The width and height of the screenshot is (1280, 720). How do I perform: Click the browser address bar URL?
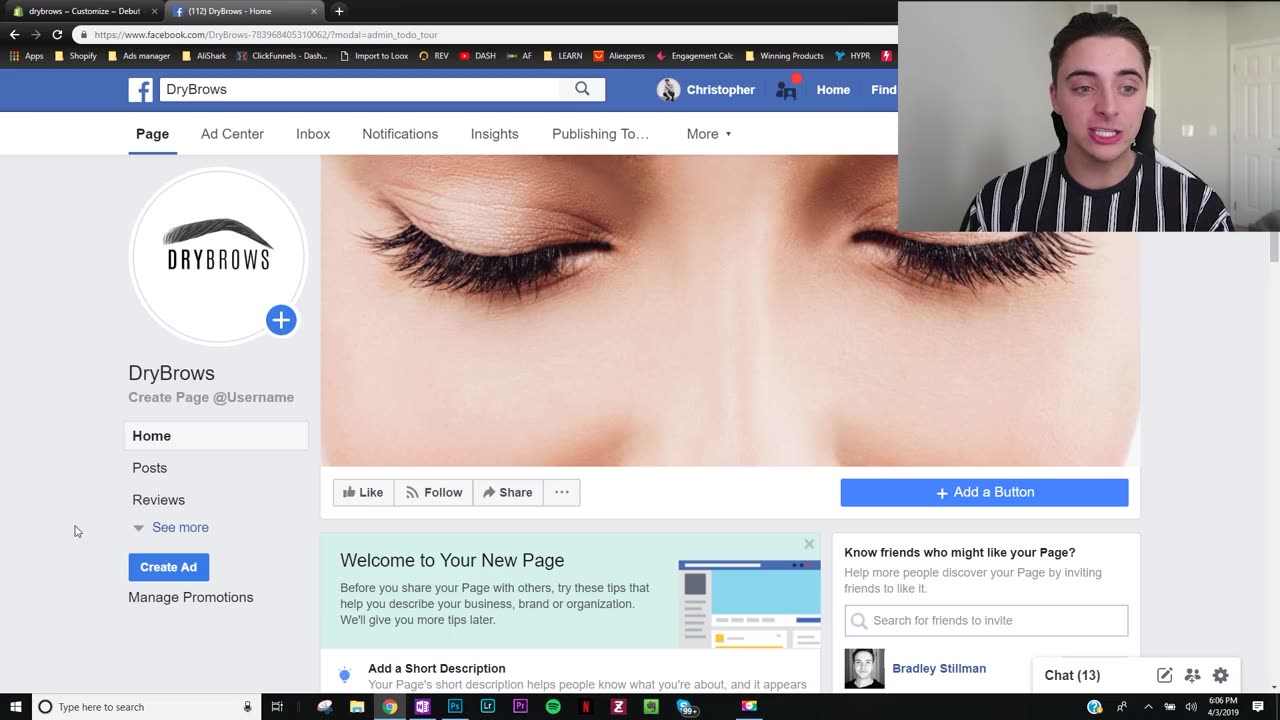point(266,34)
